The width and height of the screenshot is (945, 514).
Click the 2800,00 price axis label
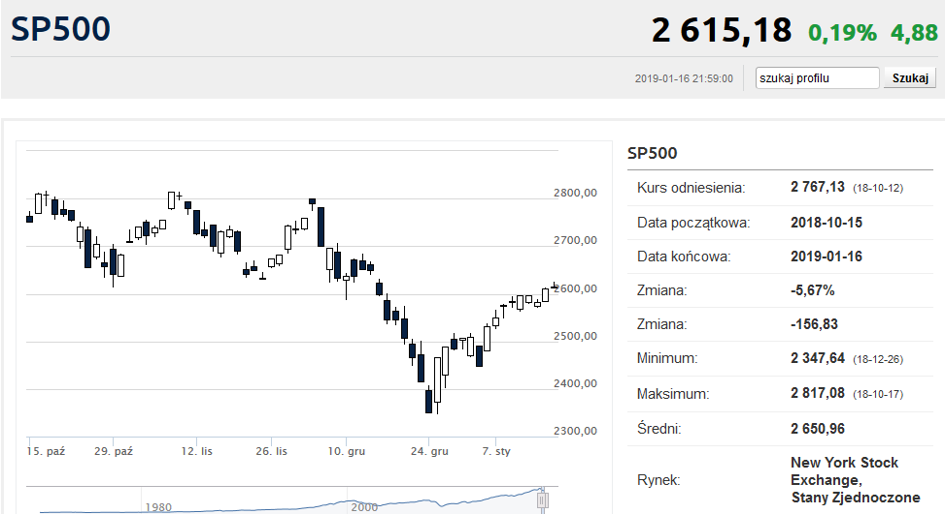(575, 193)
